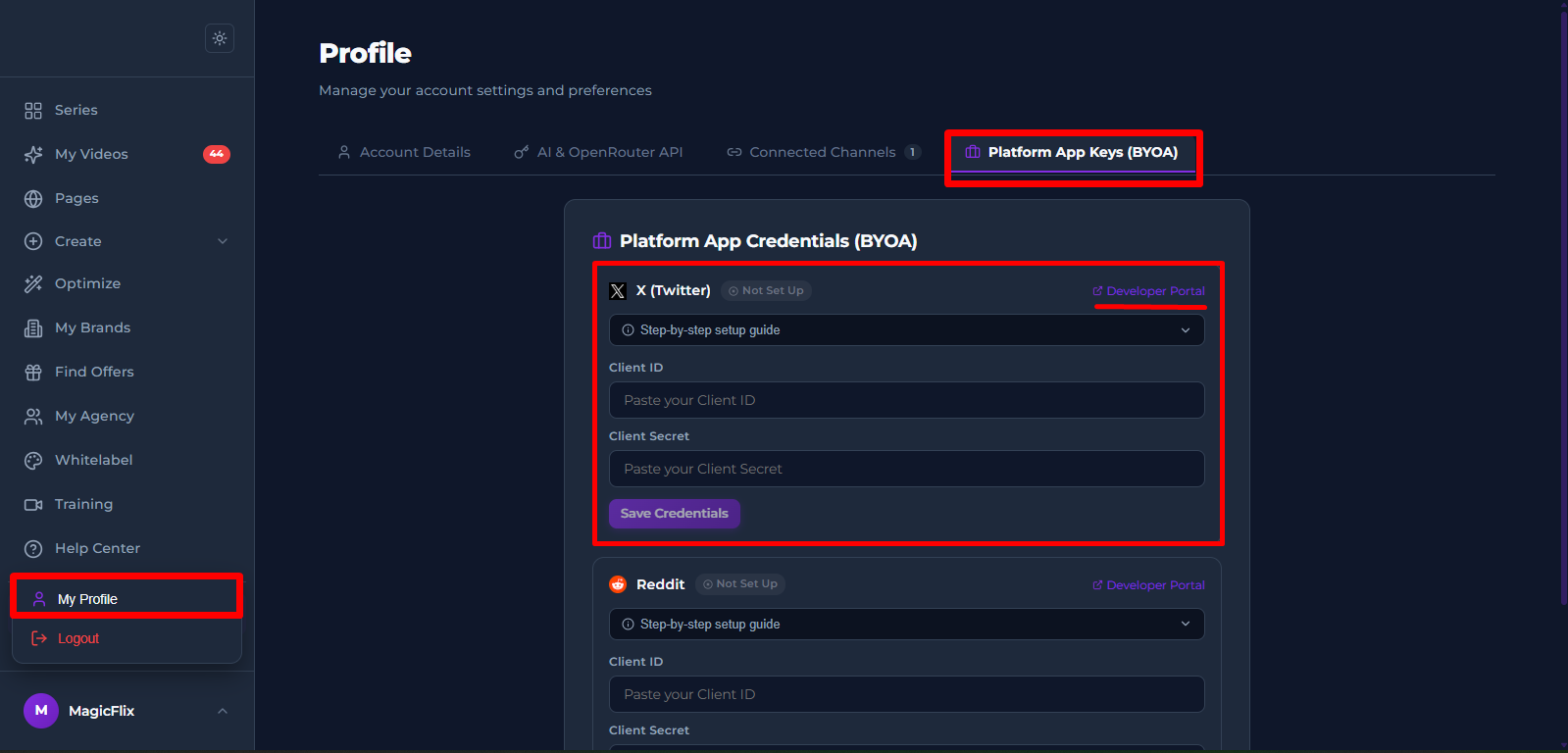Open the Connected Channels tab

824,152
